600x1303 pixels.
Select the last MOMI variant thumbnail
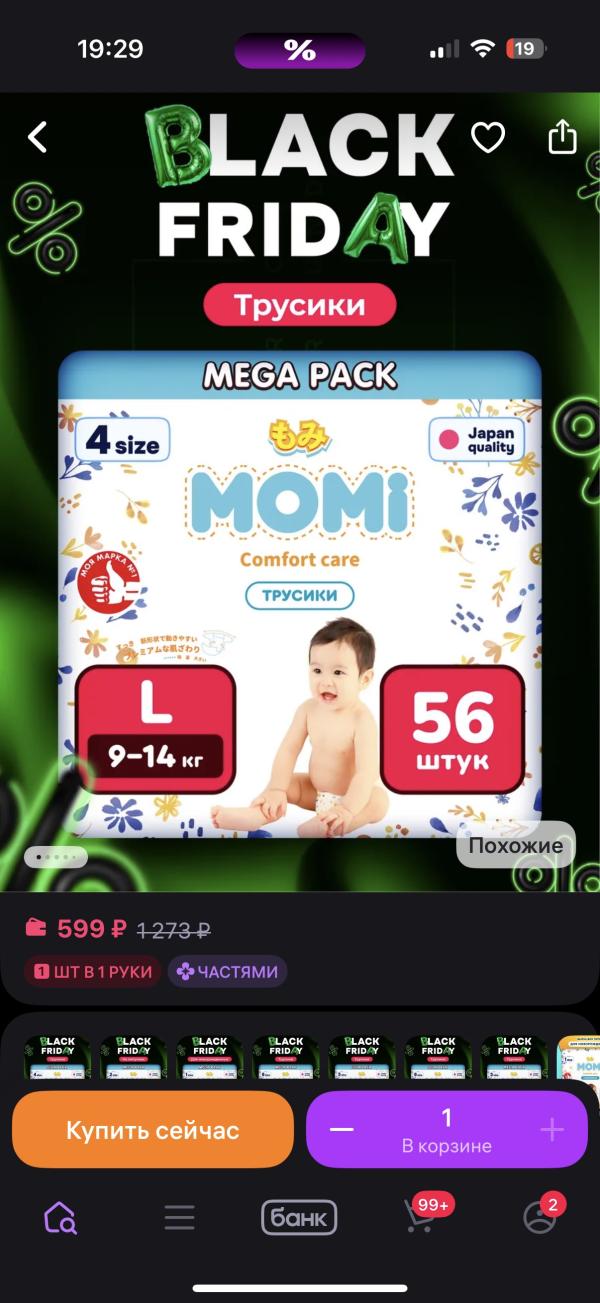click(579, 1057)
